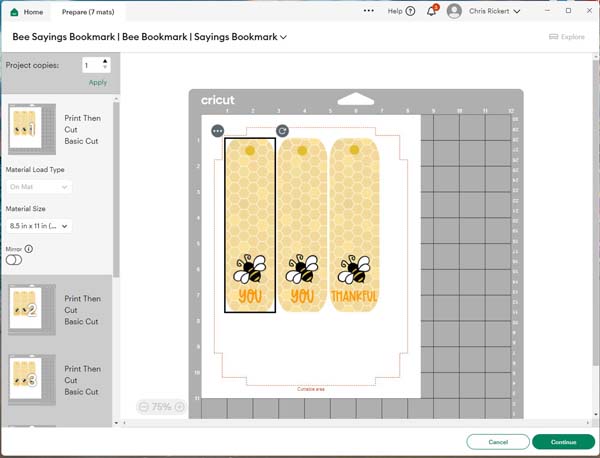Click the rotate handle on selected bookmark

point(282,131)
